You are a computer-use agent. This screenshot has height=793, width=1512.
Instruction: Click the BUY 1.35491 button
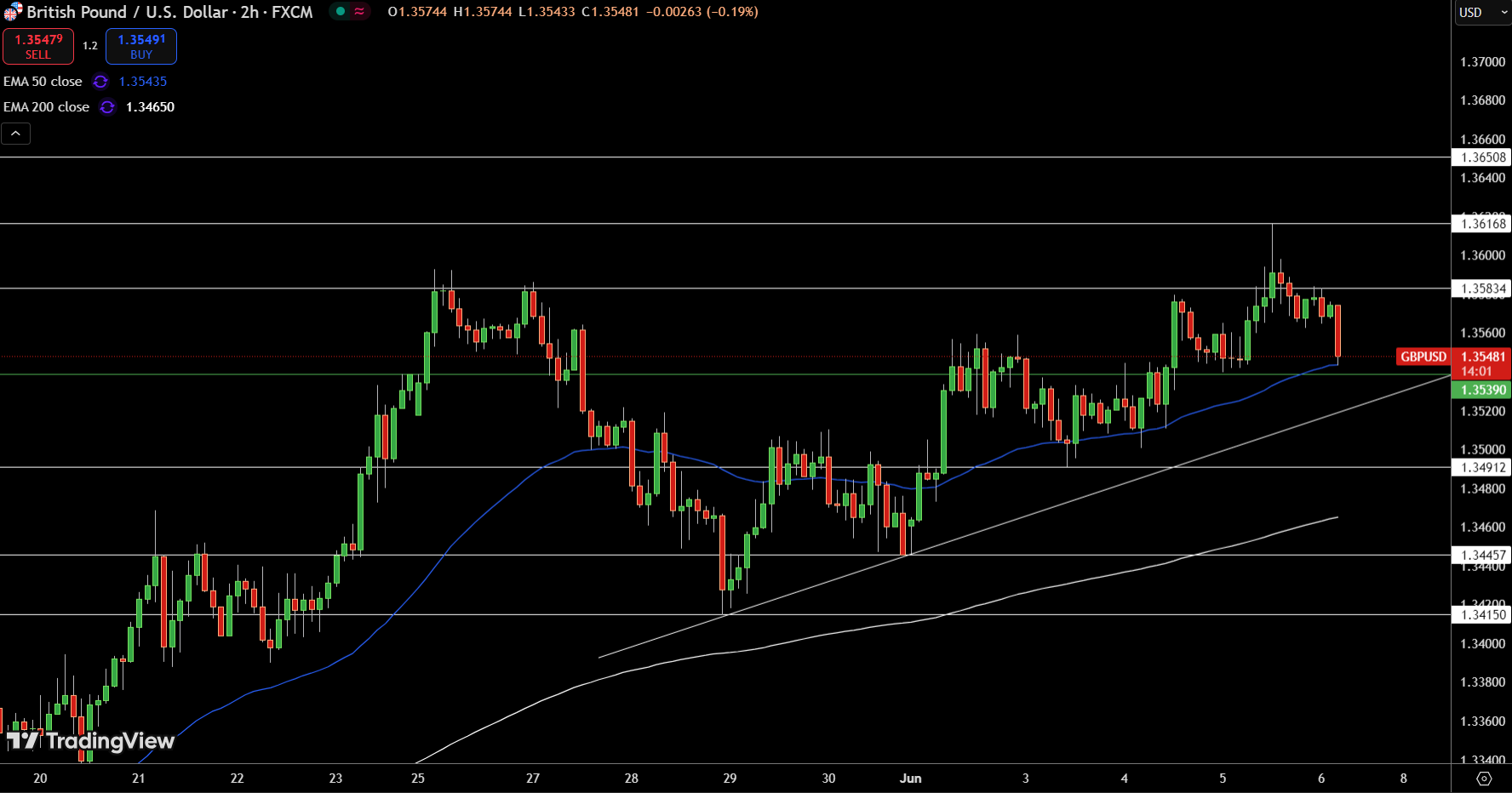(x=141, y=47)
